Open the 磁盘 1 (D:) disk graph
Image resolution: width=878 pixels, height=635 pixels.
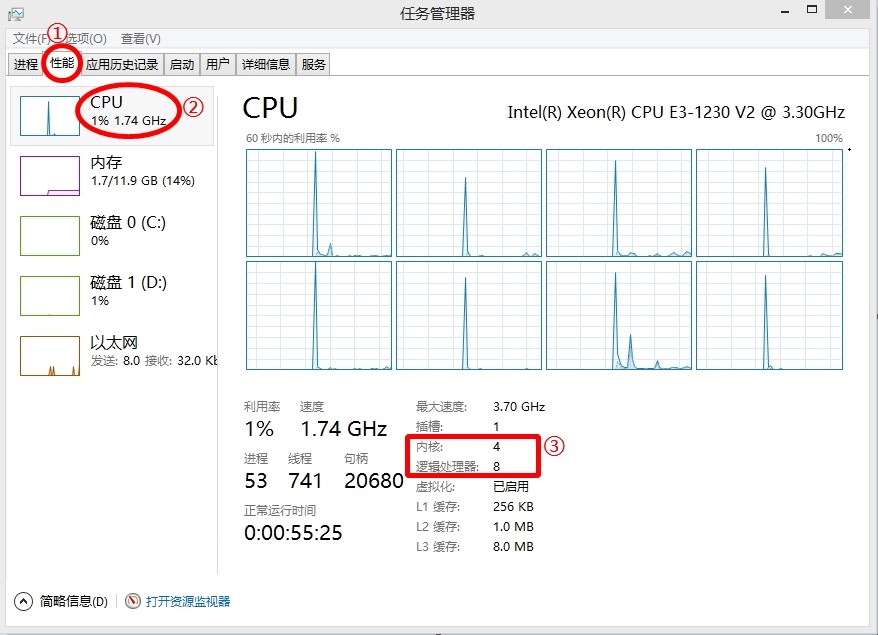[x=50, y=296]
